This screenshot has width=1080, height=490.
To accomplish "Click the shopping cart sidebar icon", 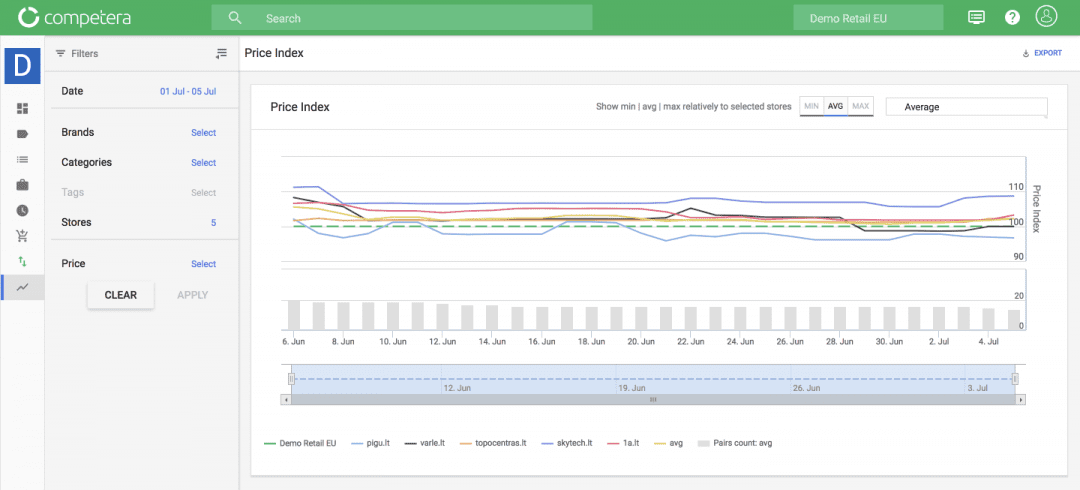I will (22, 236).
